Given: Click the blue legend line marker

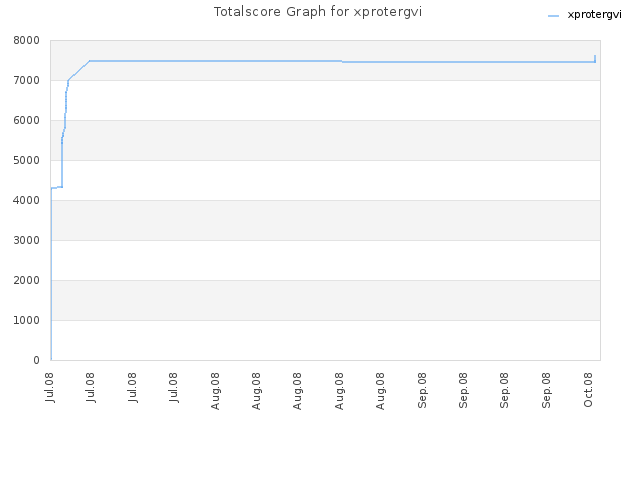Looking at the screenshot, I should click(553, 16).
